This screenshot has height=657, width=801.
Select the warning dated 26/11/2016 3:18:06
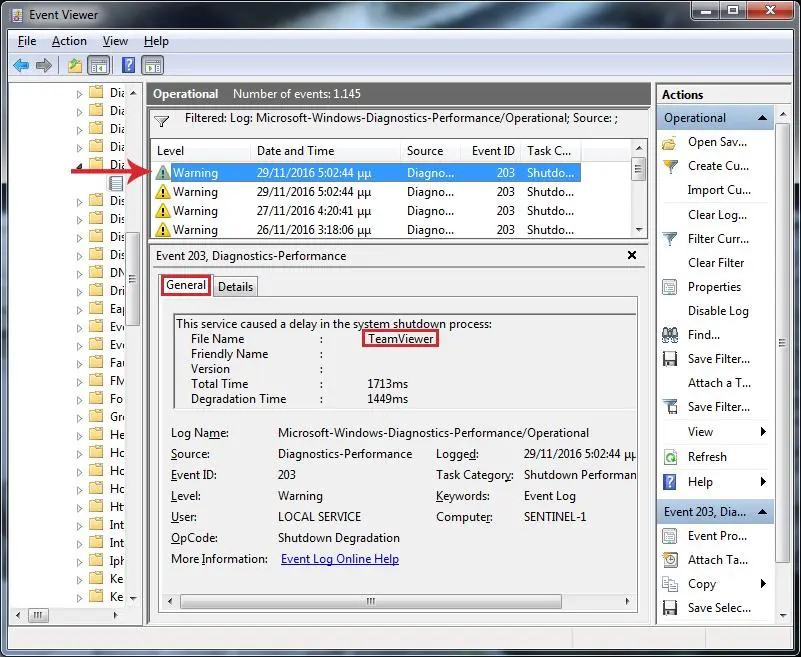coord(366,230)
